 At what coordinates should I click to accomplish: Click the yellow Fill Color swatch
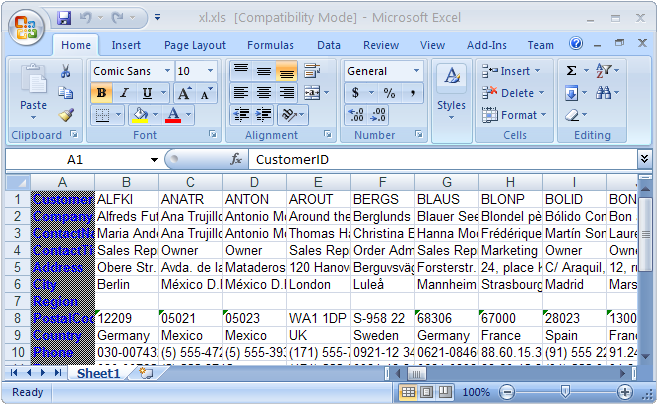pyautogui.click(x=140, y=115)
